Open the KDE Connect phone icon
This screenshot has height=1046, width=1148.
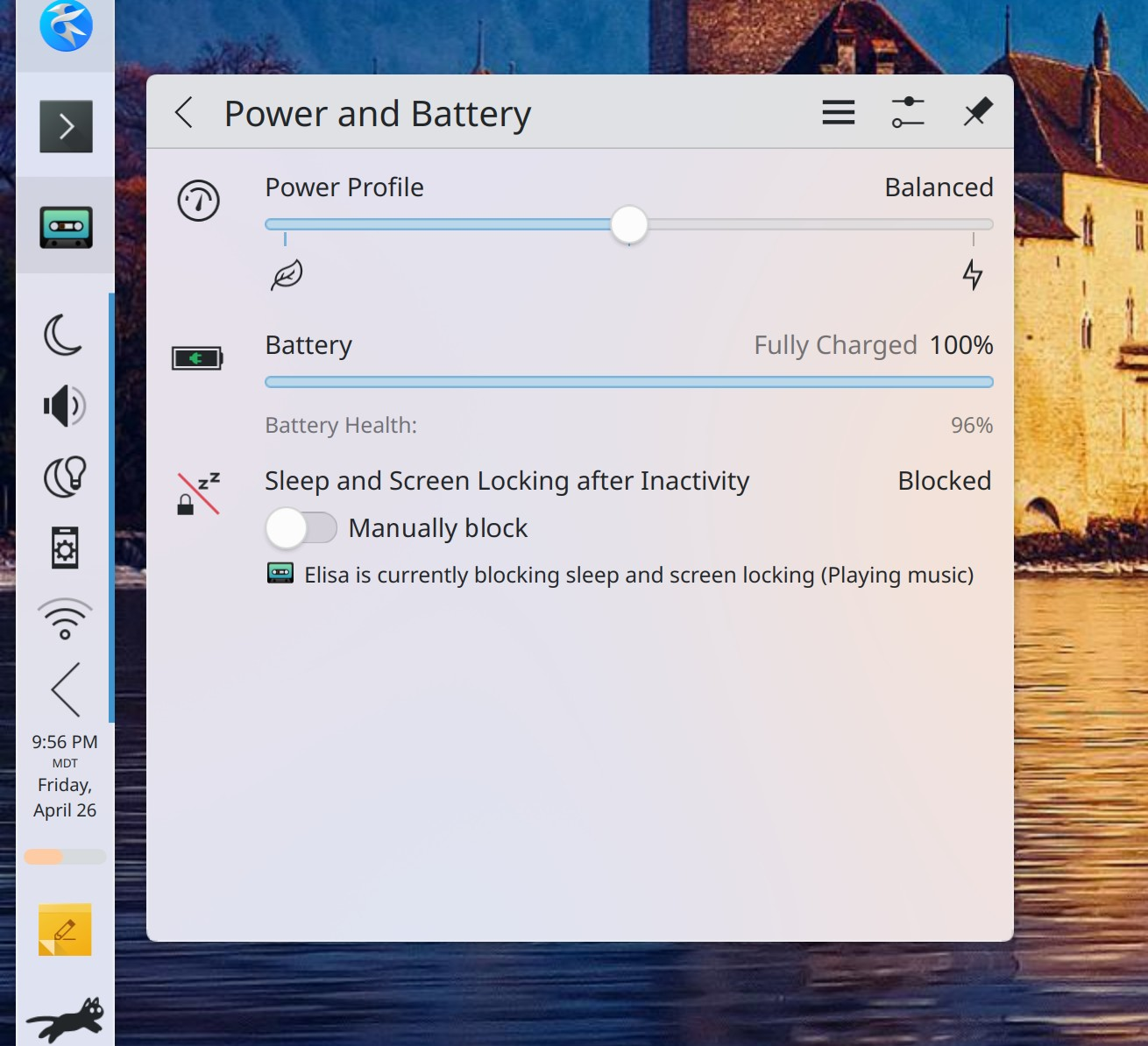[x=65, y=548]
